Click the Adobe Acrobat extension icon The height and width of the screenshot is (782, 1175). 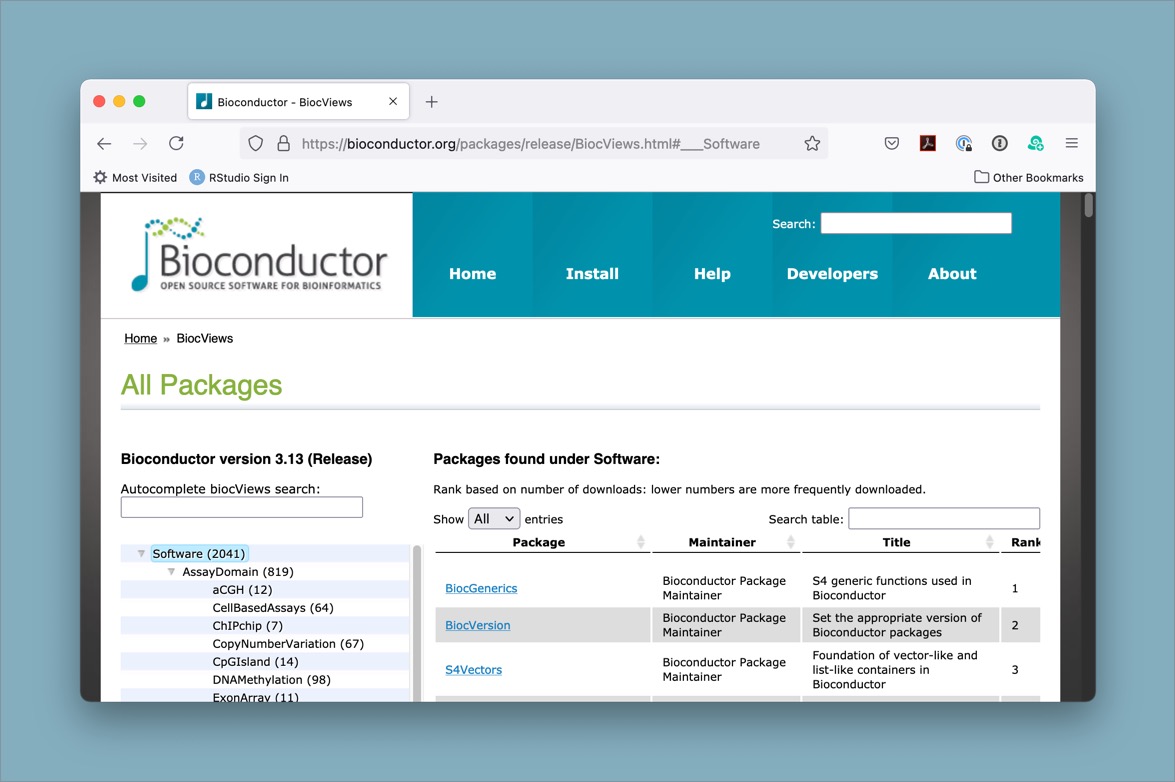[927, 144]
